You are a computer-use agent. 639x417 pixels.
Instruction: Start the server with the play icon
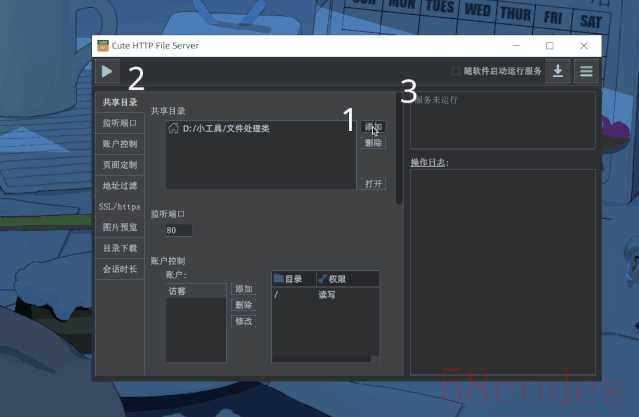(107, 71)
